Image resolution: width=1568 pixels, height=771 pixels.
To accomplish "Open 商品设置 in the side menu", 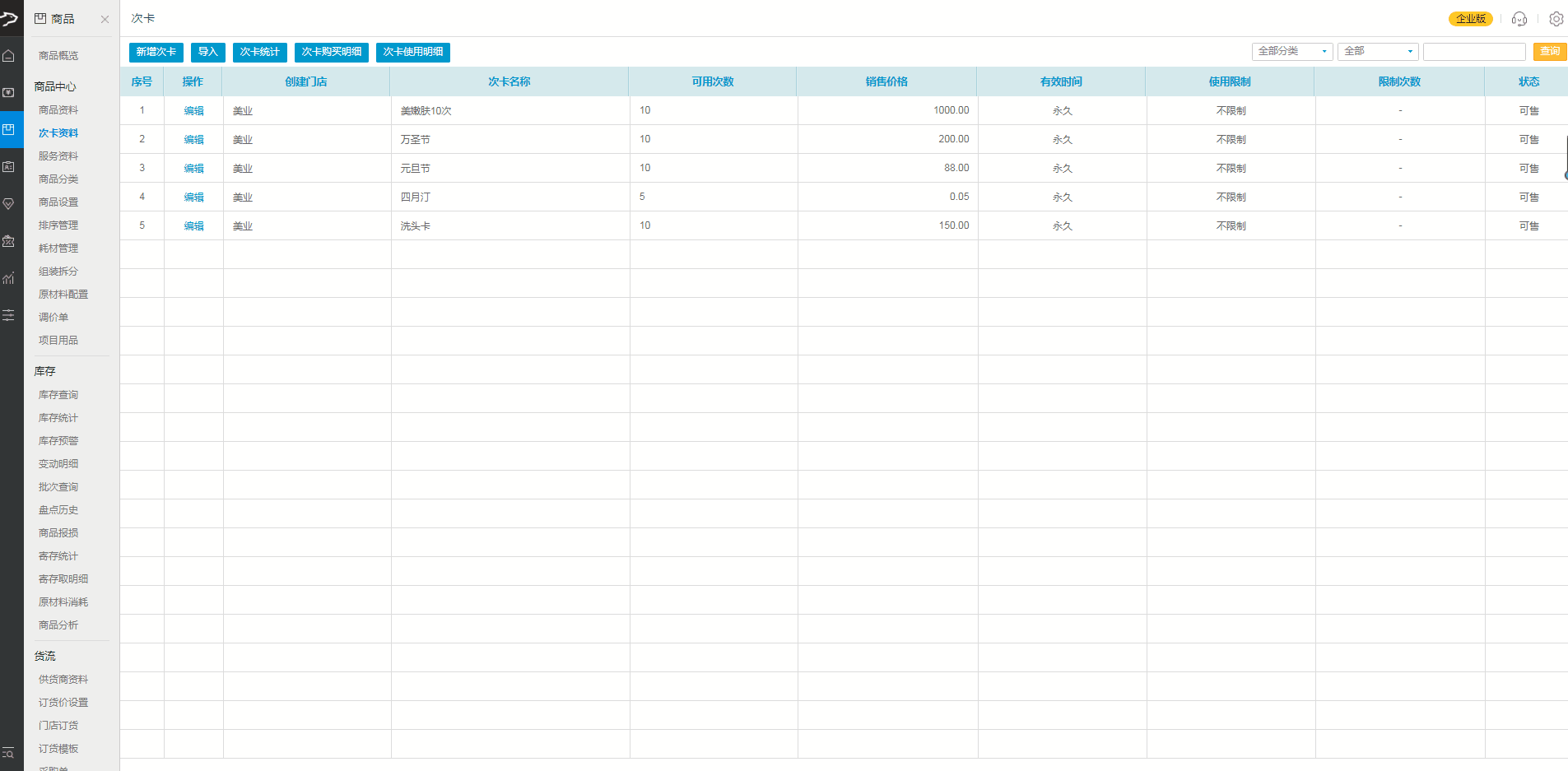I will point(58,202).
